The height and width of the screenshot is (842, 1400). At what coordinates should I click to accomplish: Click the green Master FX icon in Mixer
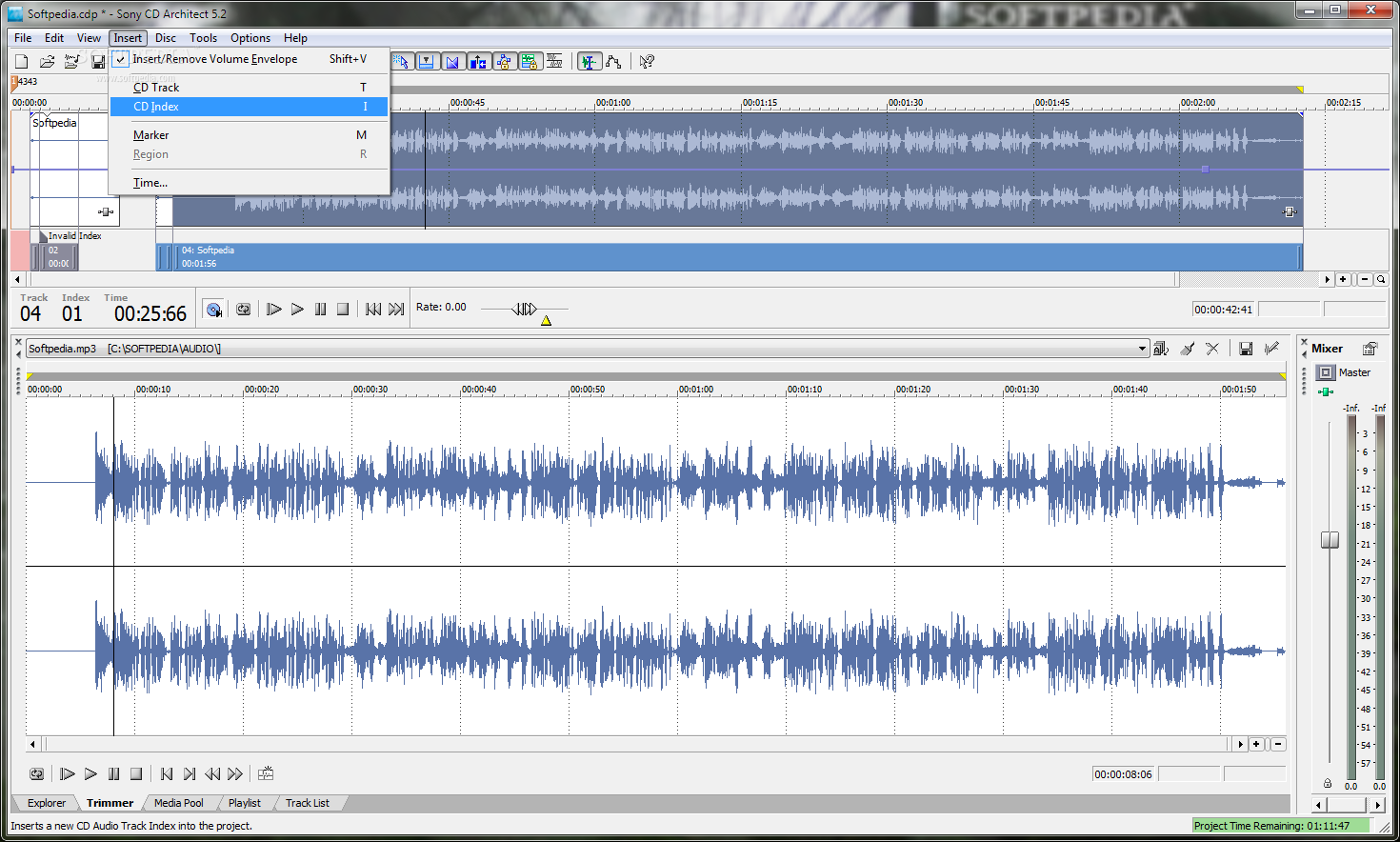coord(1326,391)
